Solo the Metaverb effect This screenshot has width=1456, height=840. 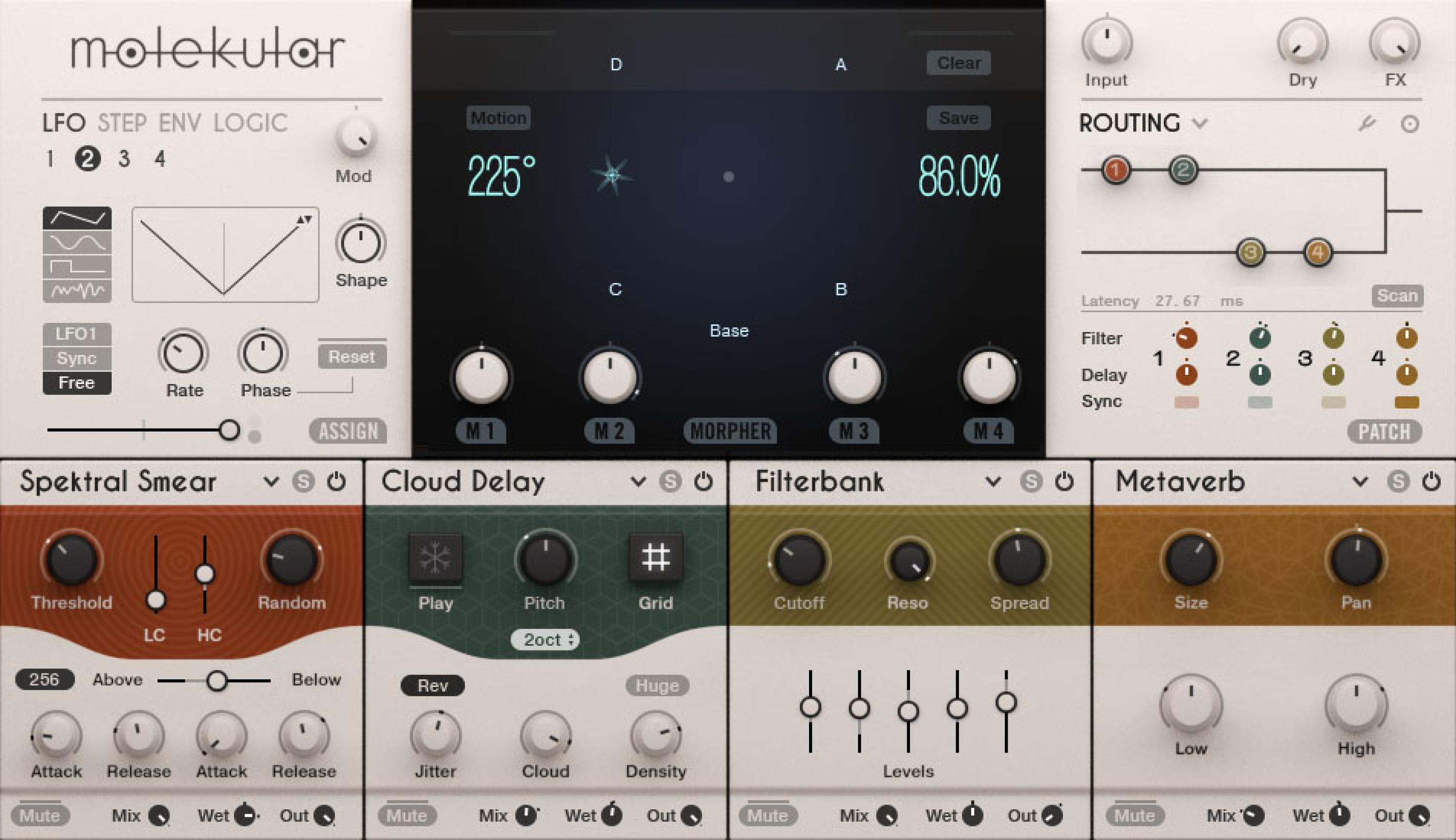[x=1398, y=481]
